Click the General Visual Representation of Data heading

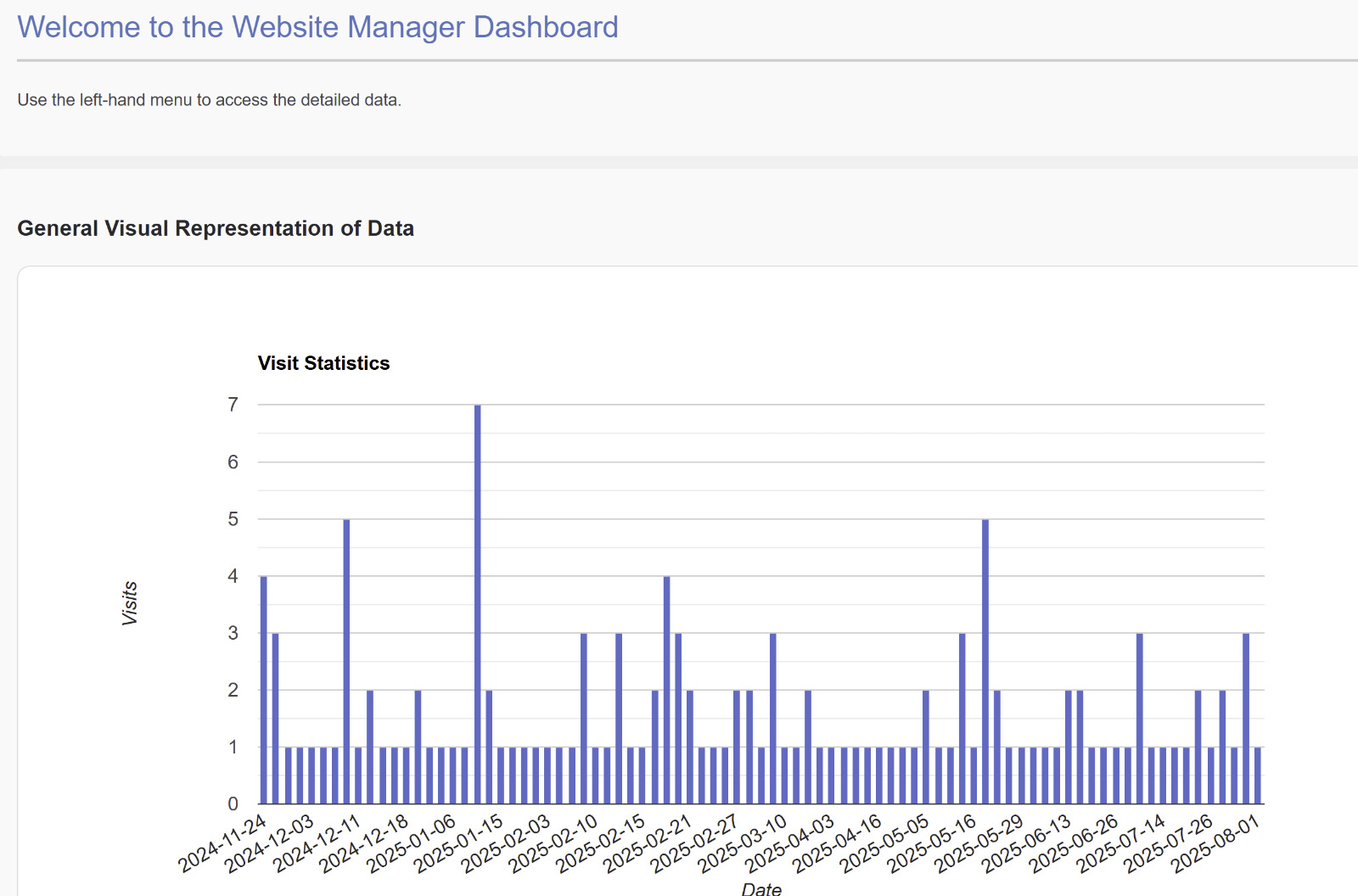point(216,227)
